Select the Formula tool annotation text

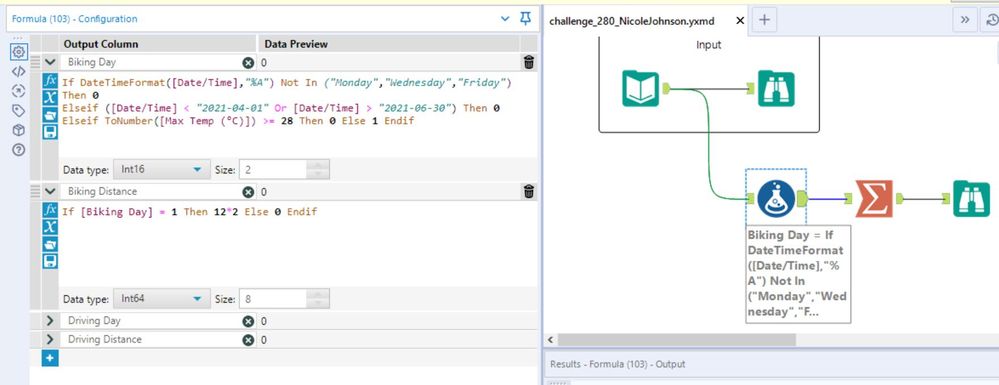(x=797, y=274)
